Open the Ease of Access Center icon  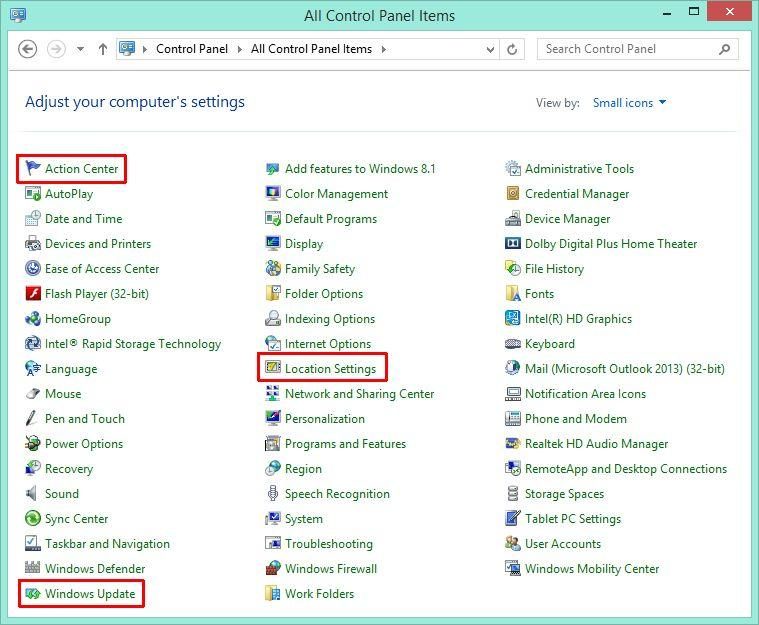(33, 268)
